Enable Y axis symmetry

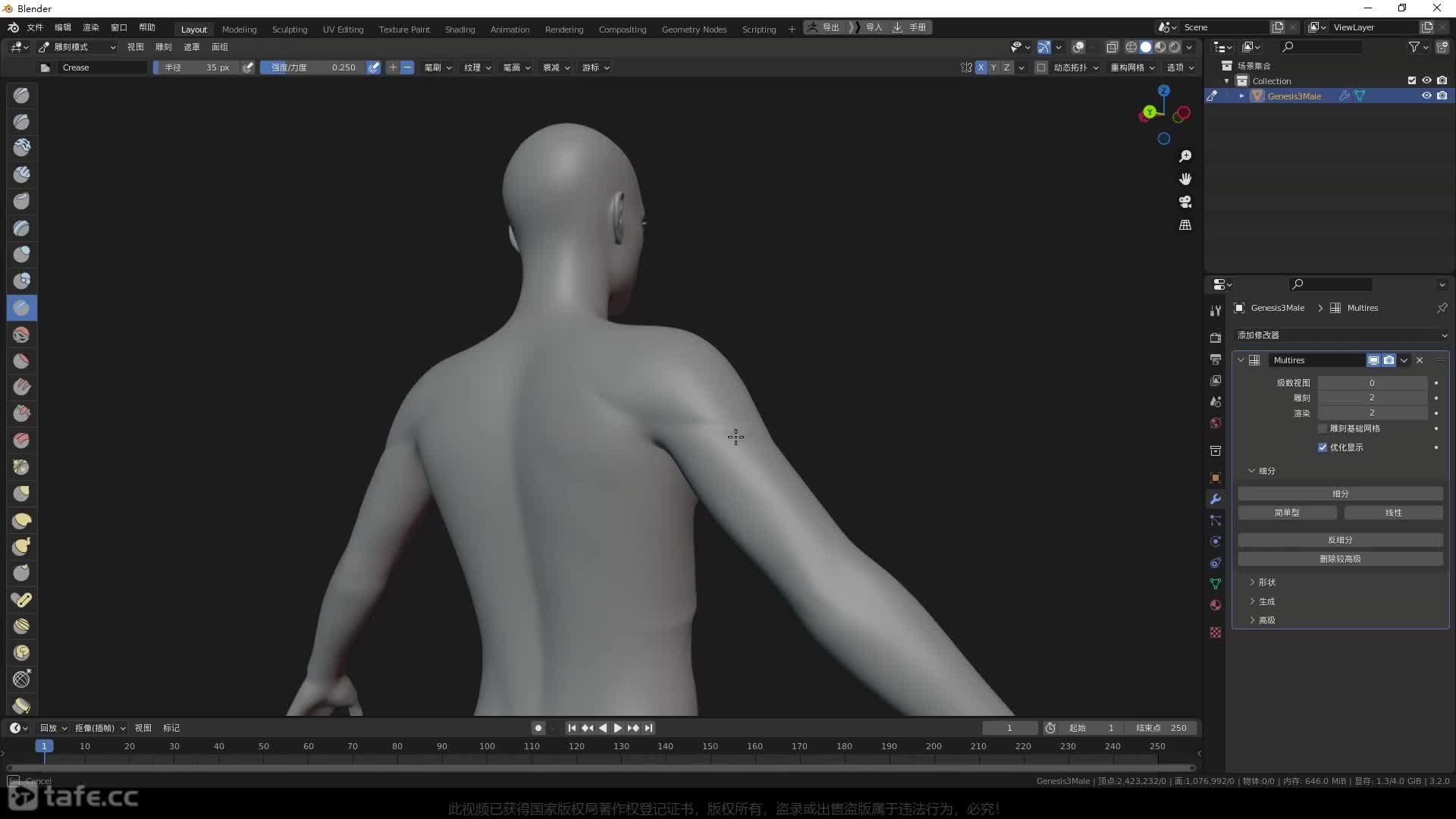coord(993,67)
